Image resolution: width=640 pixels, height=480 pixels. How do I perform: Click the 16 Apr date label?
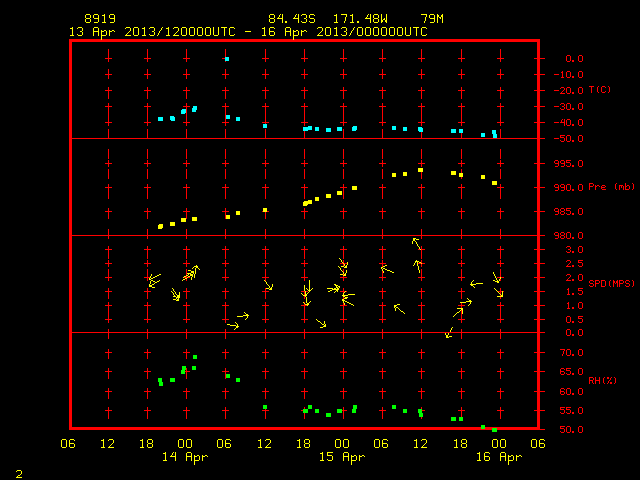[499, 457]
